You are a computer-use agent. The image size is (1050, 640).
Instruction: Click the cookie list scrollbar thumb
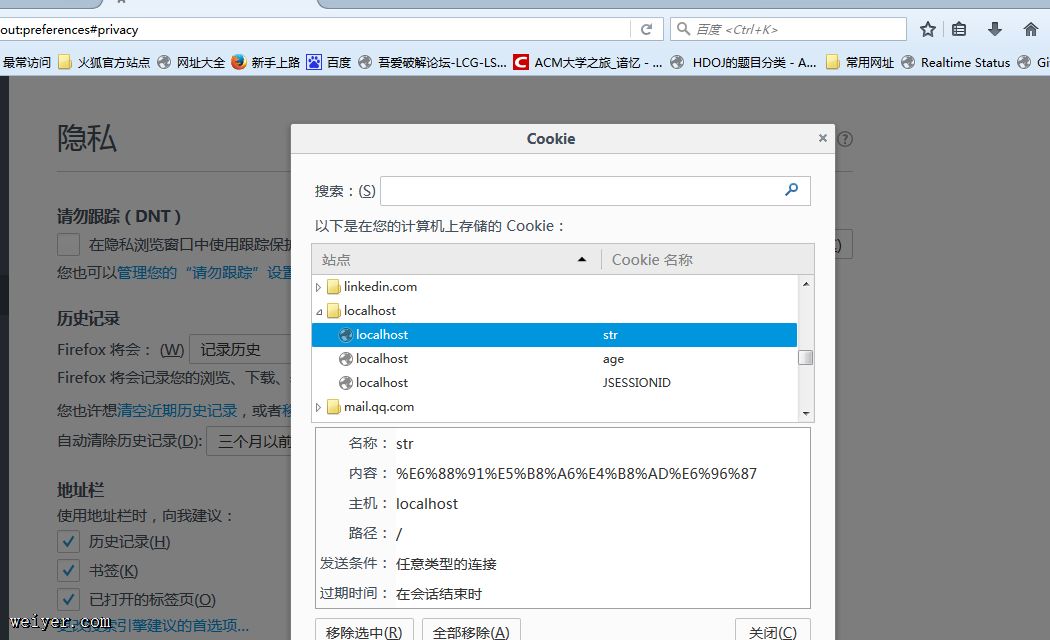(805, 358)
